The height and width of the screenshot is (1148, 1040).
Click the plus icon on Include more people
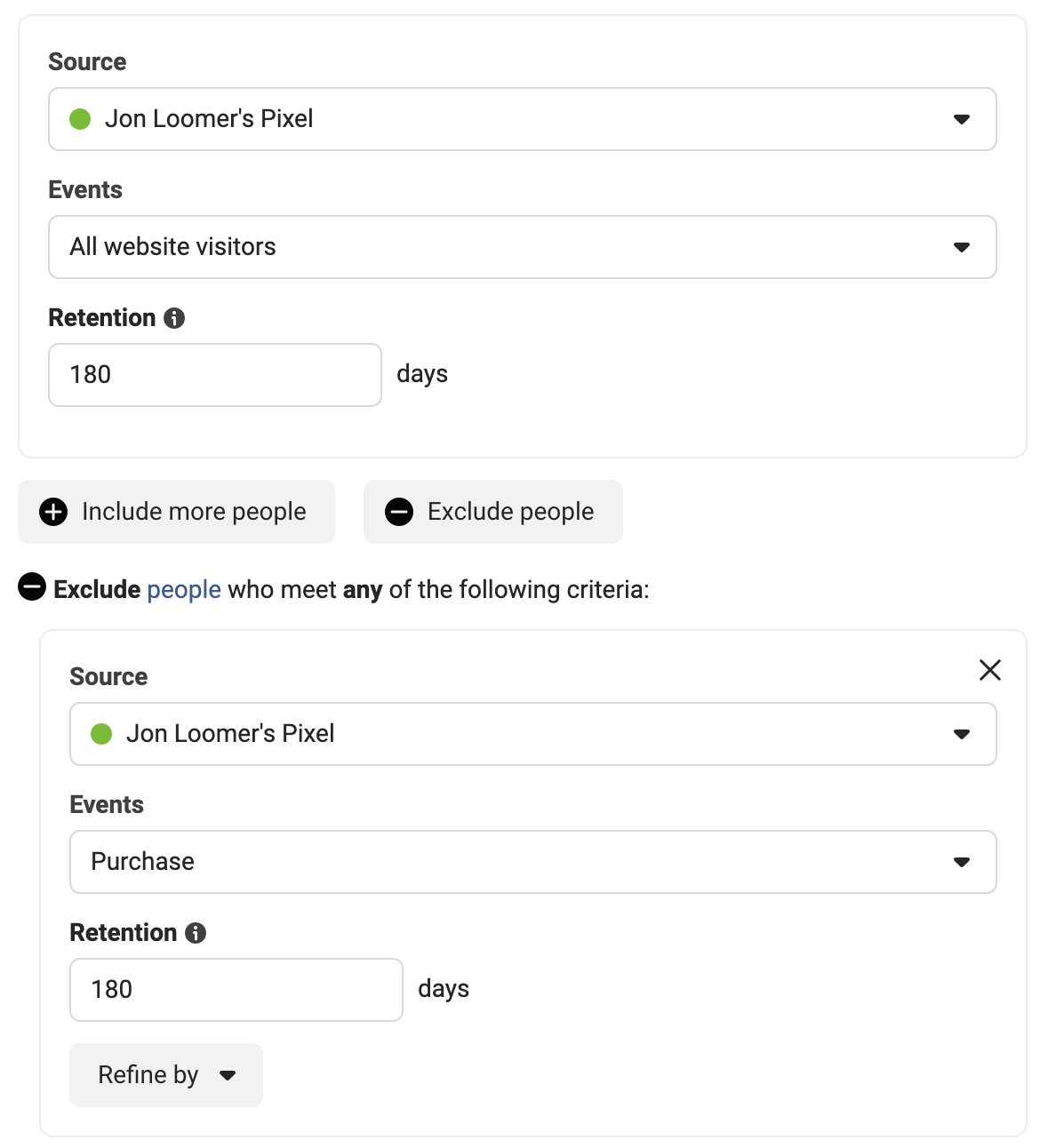click(53, 512)
